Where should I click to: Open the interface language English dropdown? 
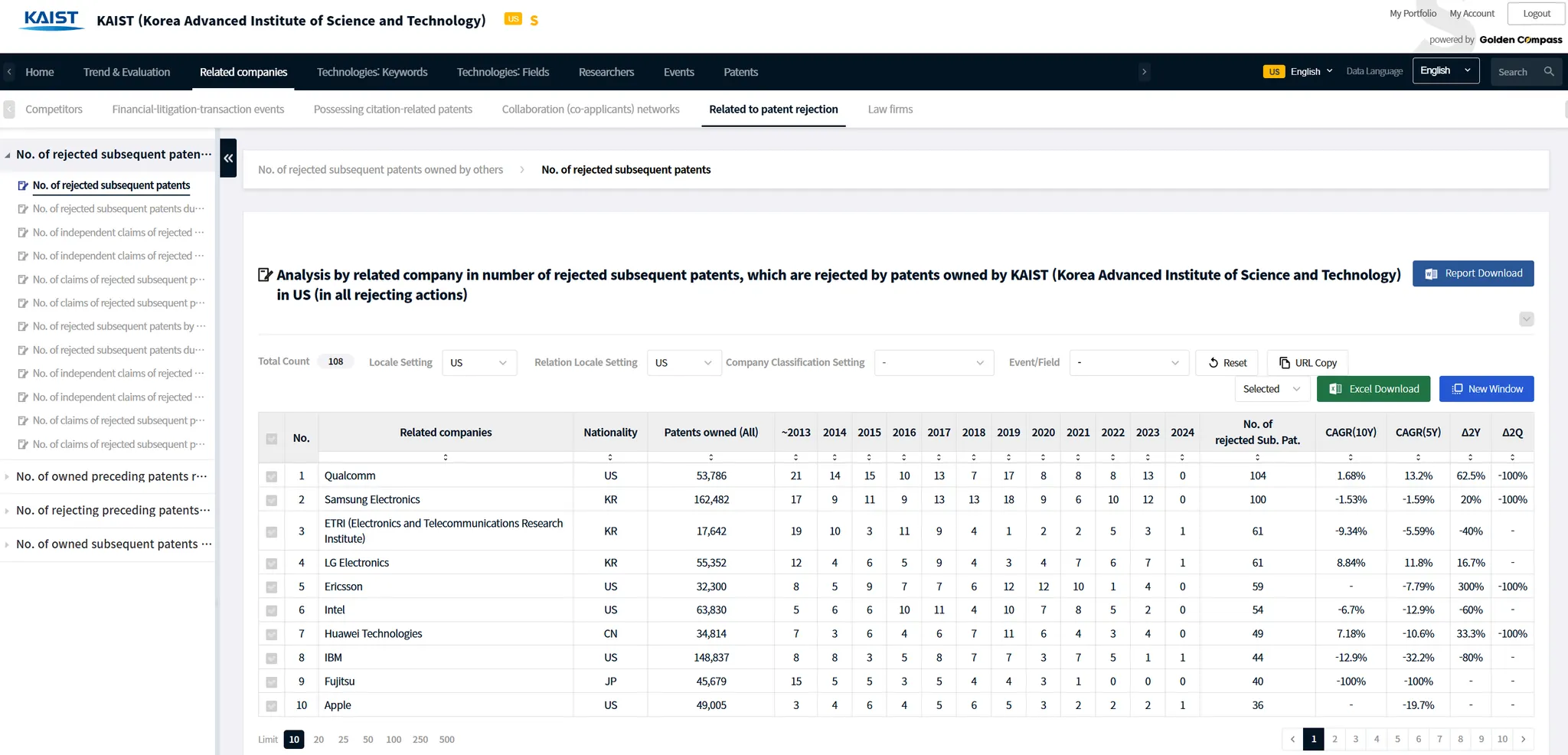(1312, 71)
